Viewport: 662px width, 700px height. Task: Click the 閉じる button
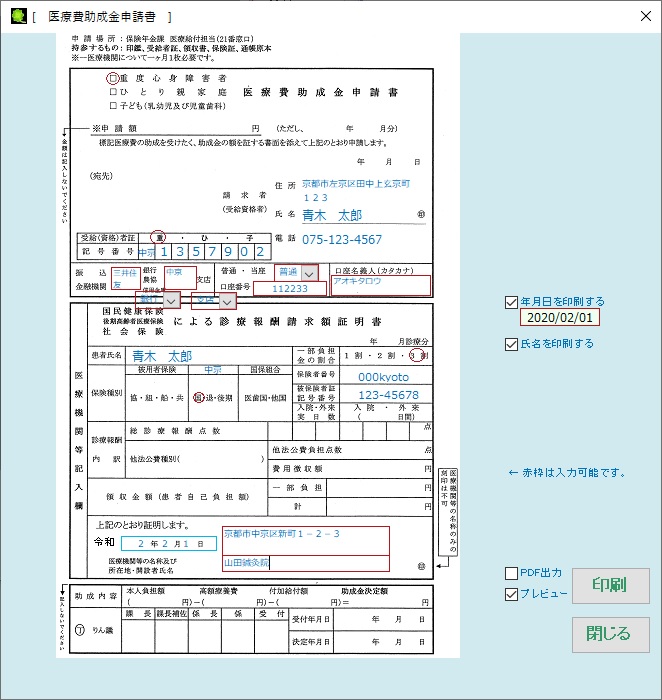(610, 634)
